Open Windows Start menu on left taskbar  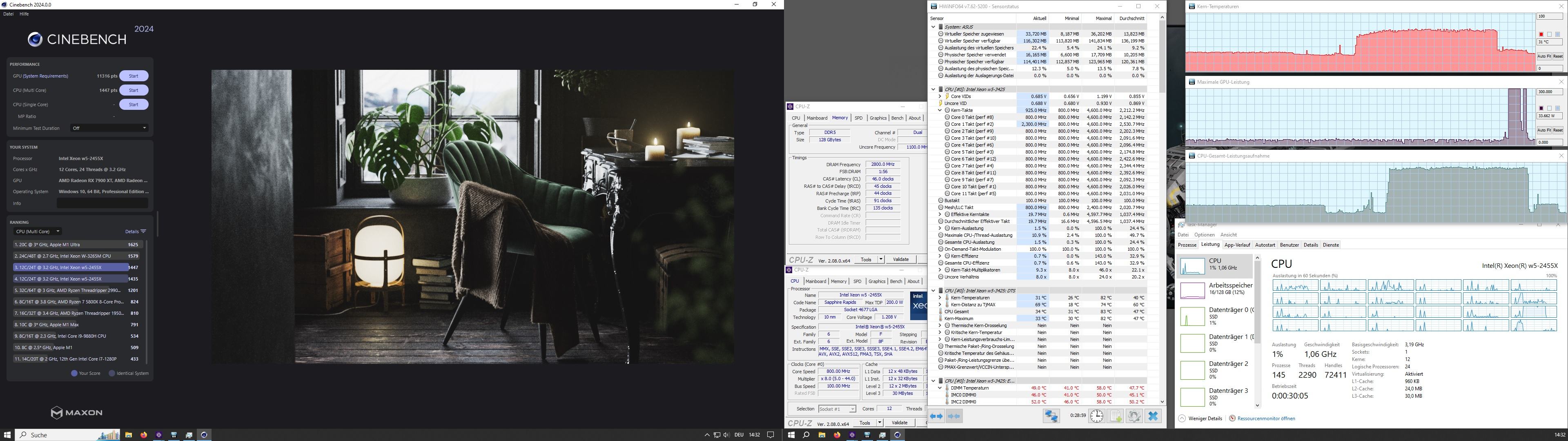tap(7, 435)
